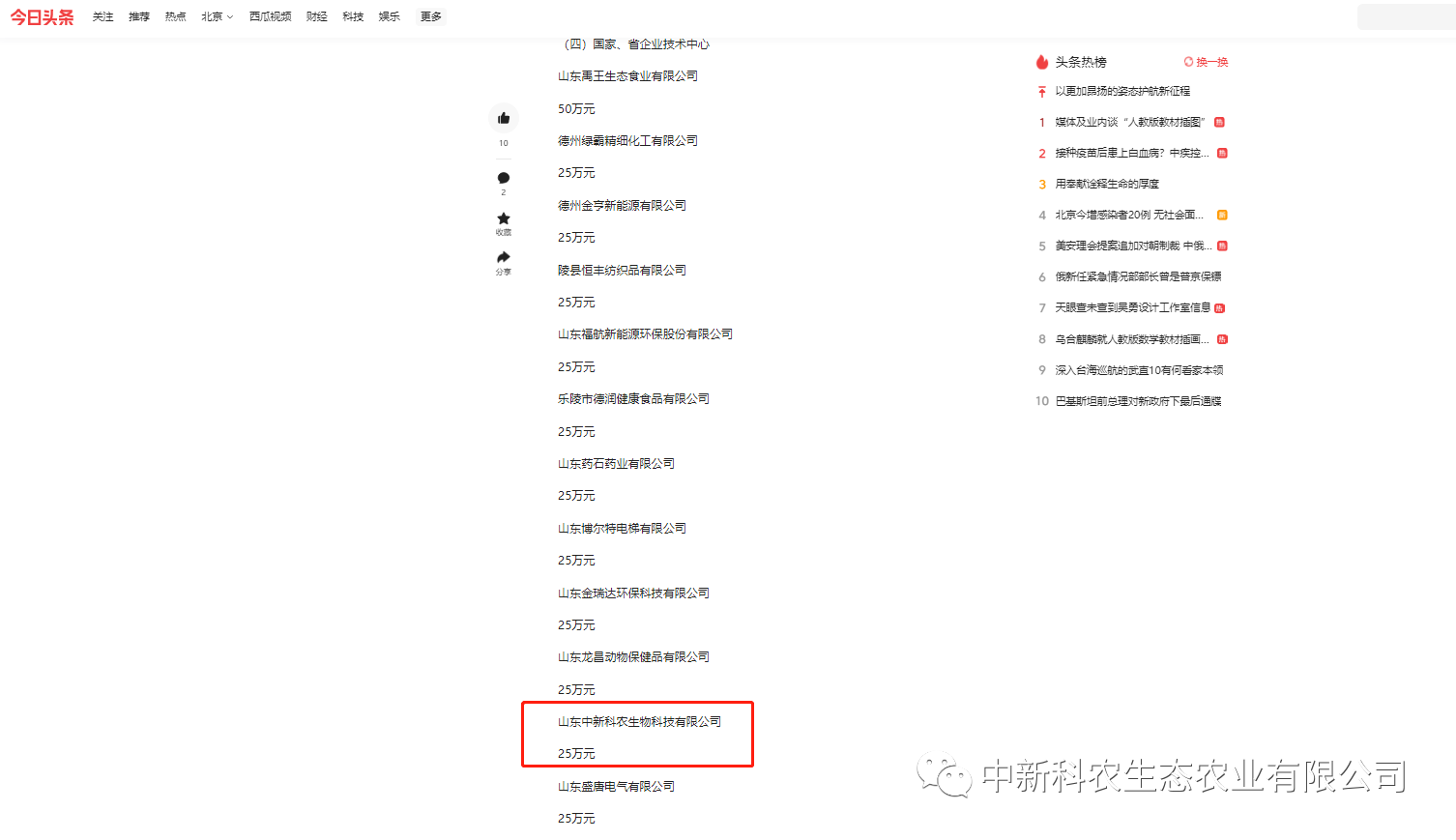Switch to the 关注 tab

102,16
